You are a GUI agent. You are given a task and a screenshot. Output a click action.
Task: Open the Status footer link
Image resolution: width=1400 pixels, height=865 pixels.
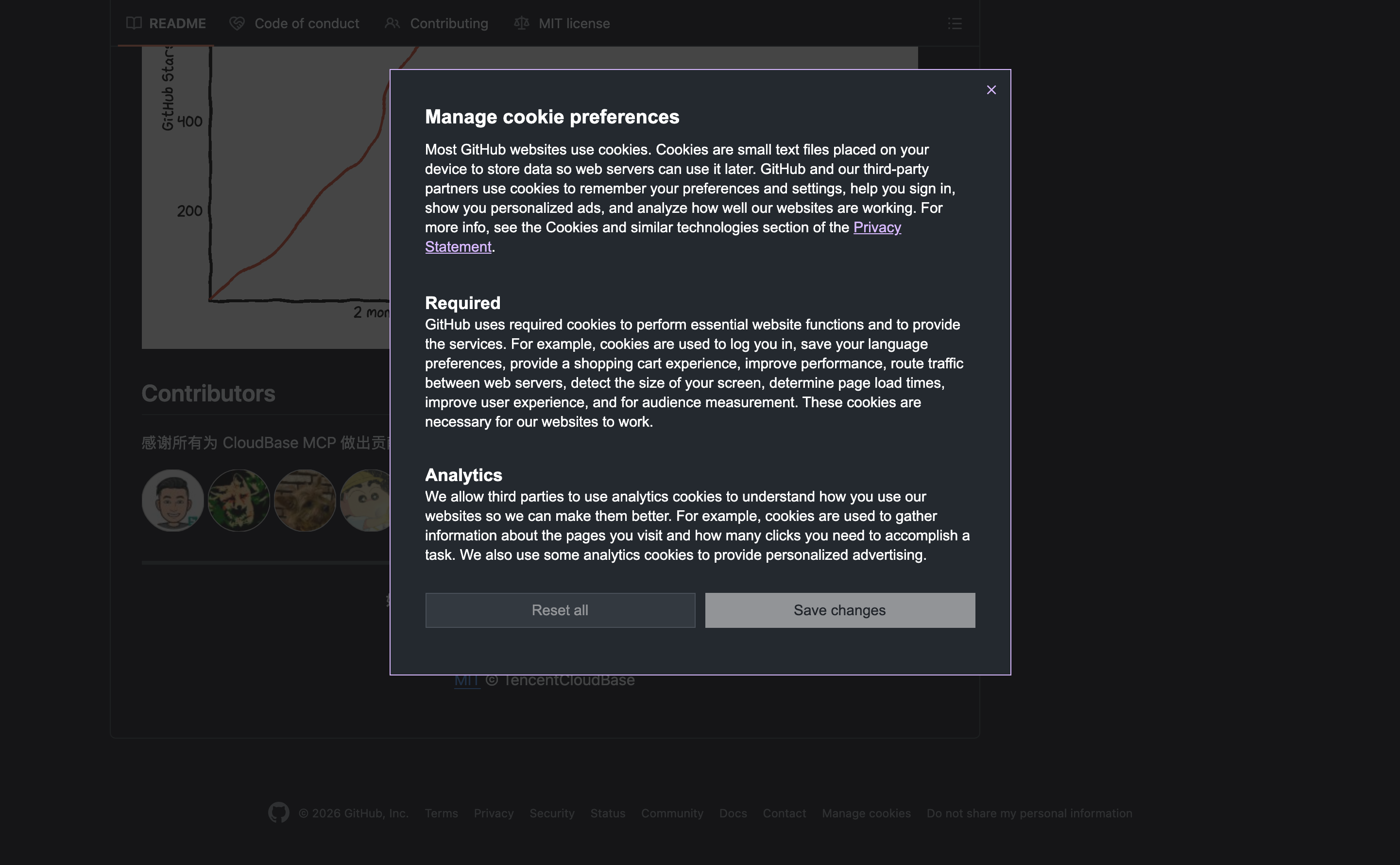[607, 813]
